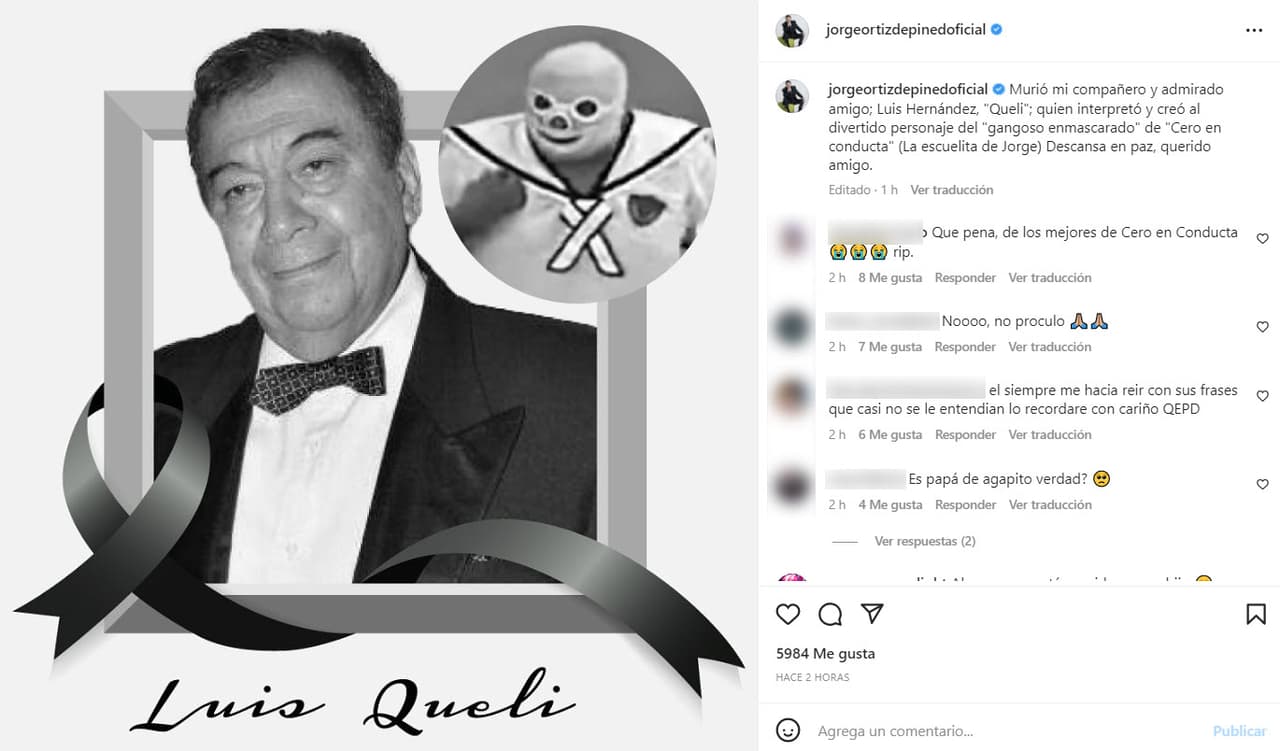
Task: Open jorgeortizdepinedoficial profile from the header
Action: [x=906, y=30]
